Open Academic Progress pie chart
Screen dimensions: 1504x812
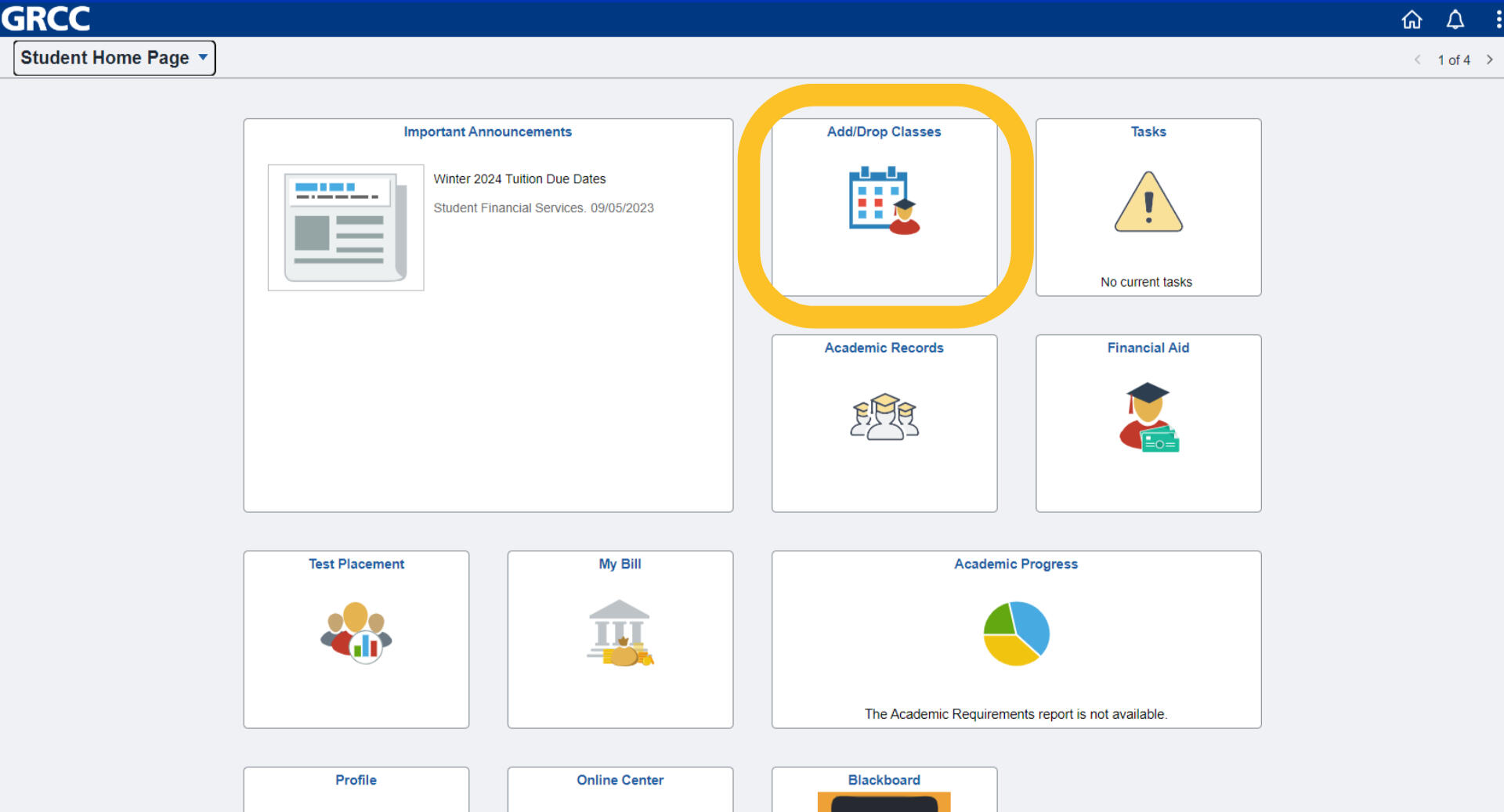click(x=1016, y=633)
